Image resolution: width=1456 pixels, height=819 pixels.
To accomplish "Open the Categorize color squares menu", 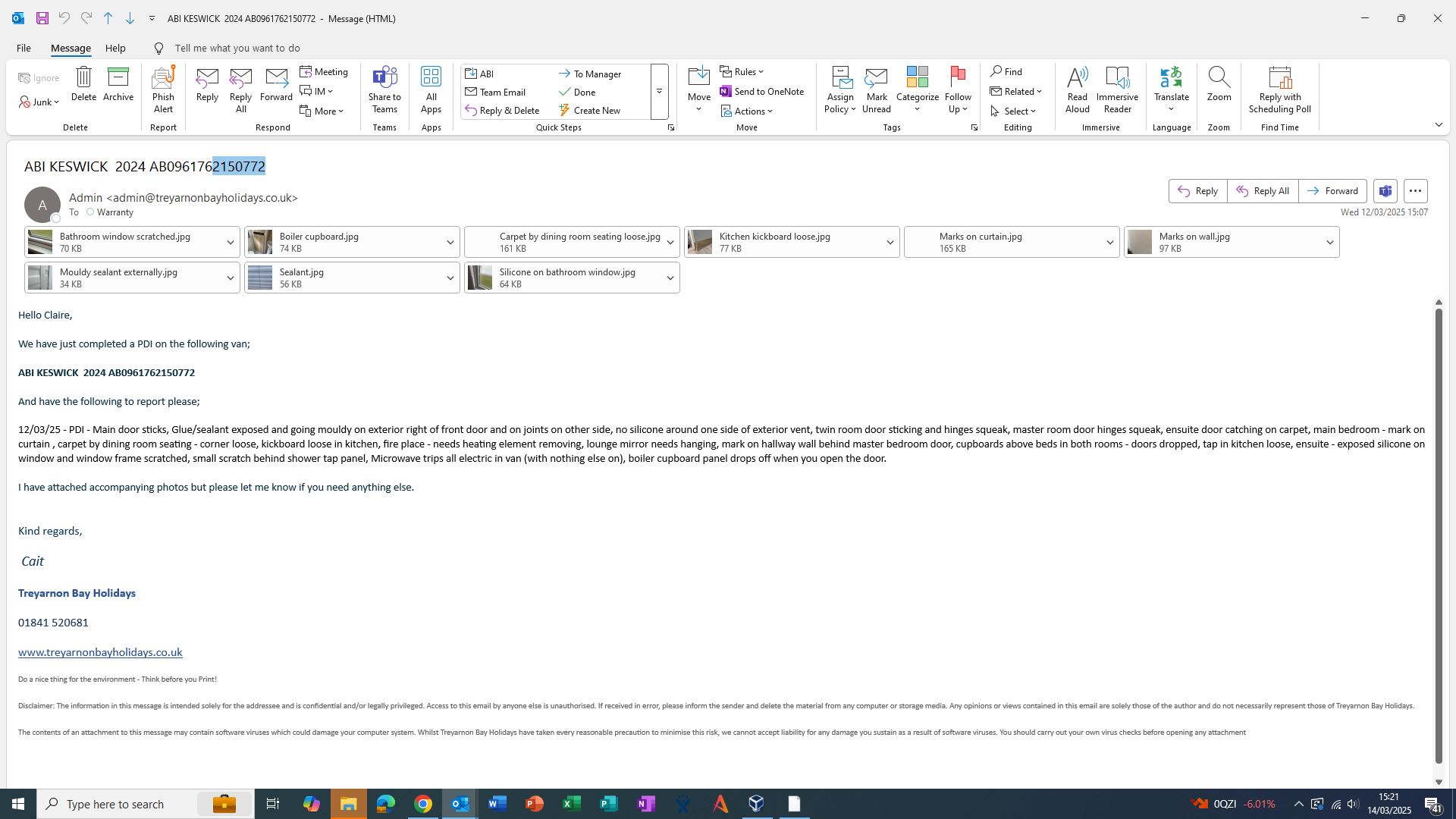I will 917,77.
